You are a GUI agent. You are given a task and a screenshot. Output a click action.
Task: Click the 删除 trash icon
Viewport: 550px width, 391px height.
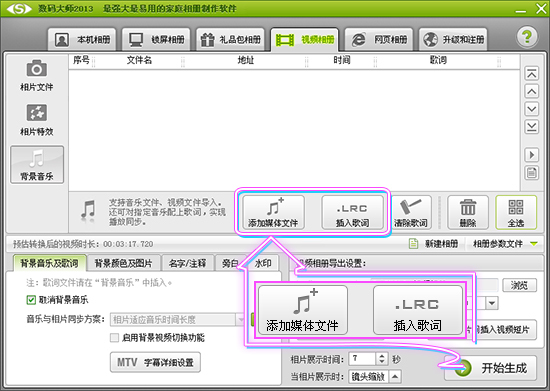[x=468, y=212]
